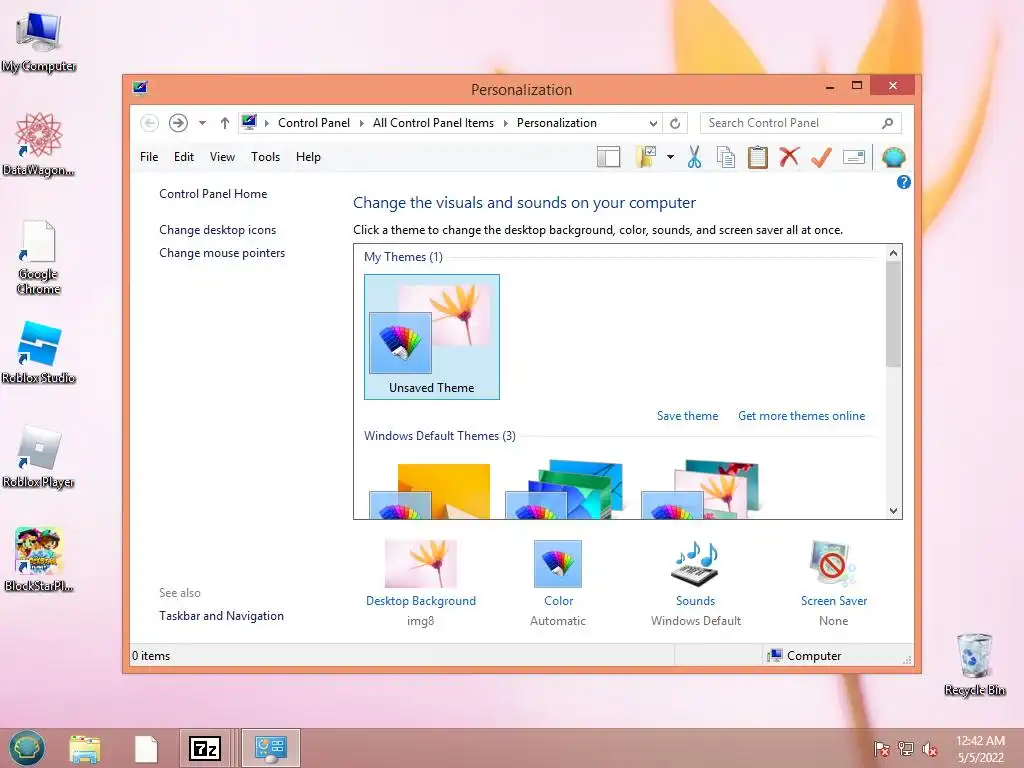The width and height of the screenshot is (1024, 768).
Task: Open the View menu
Action: point(222,157)
